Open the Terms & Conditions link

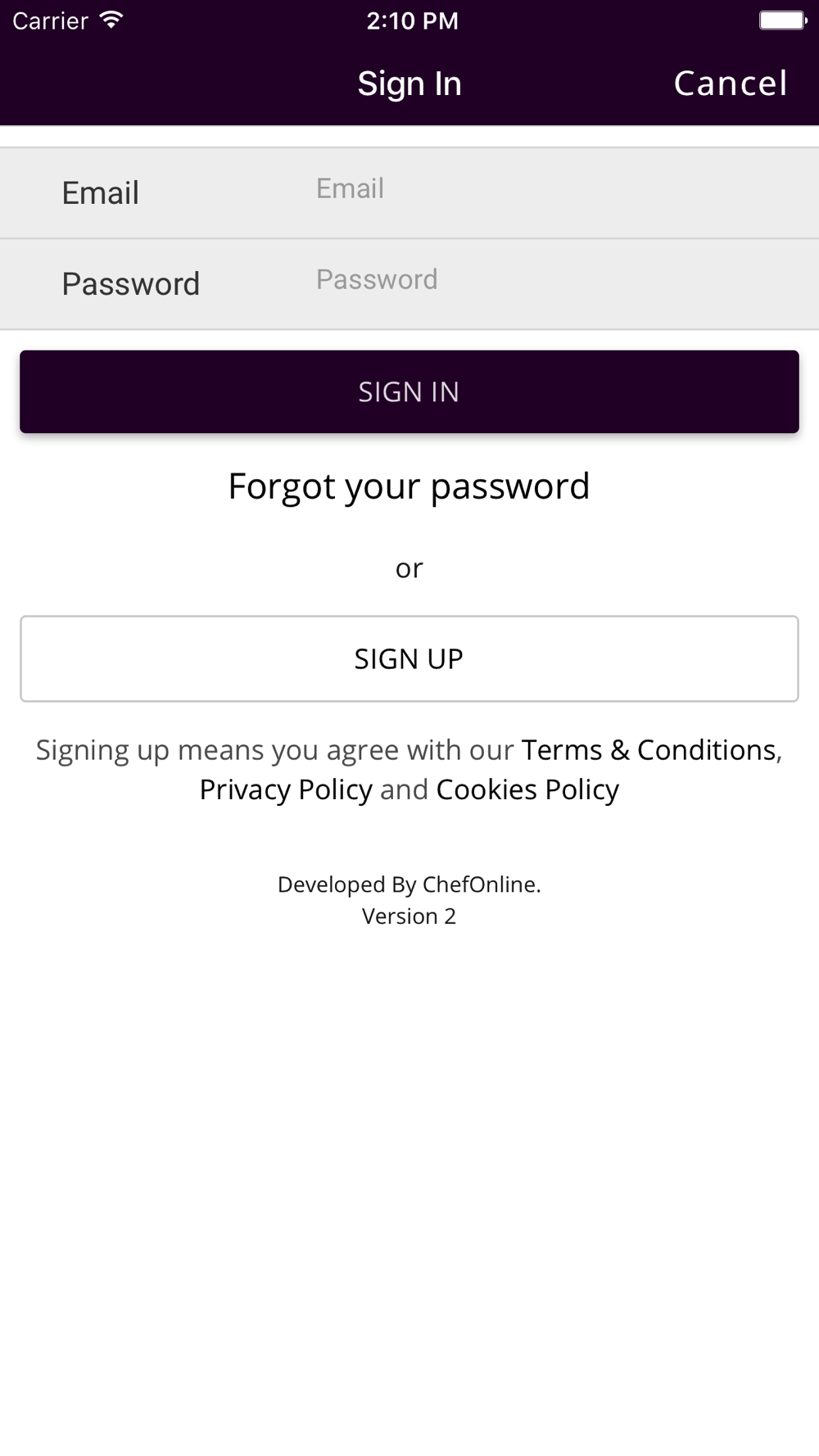(x=649, y=750)
